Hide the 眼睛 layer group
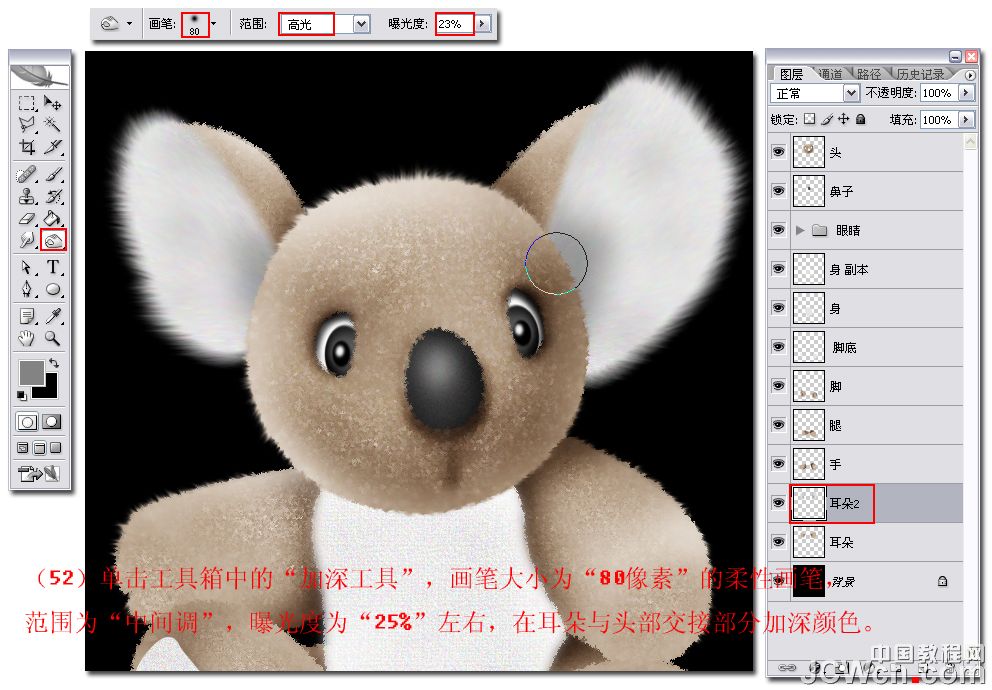Viewport: 992px width, 690px height. (778, 230)
